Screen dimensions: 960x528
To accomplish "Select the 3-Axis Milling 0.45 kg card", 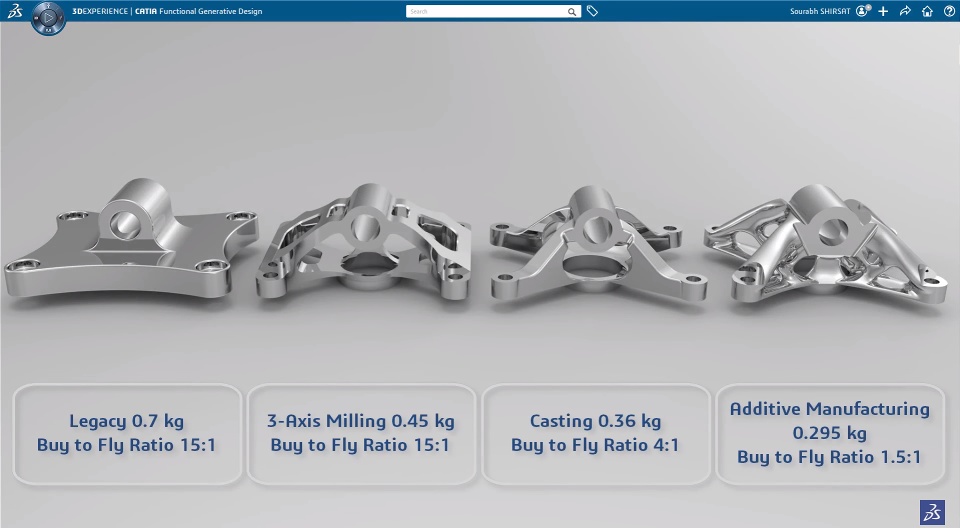I will point(361,434).
